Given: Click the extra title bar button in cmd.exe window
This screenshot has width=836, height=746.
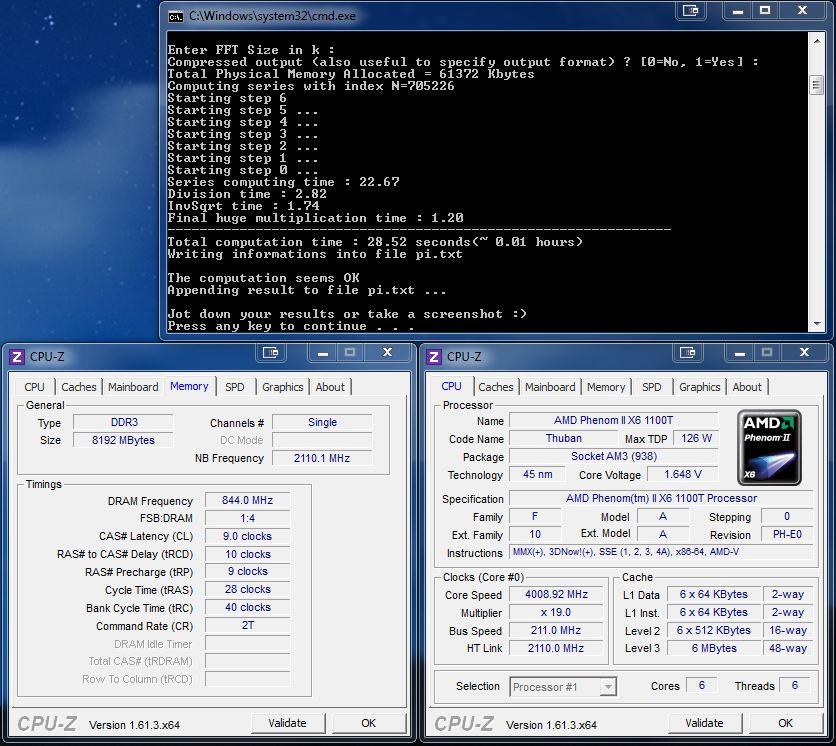Looking at the screenshot, I should point(691,11).
